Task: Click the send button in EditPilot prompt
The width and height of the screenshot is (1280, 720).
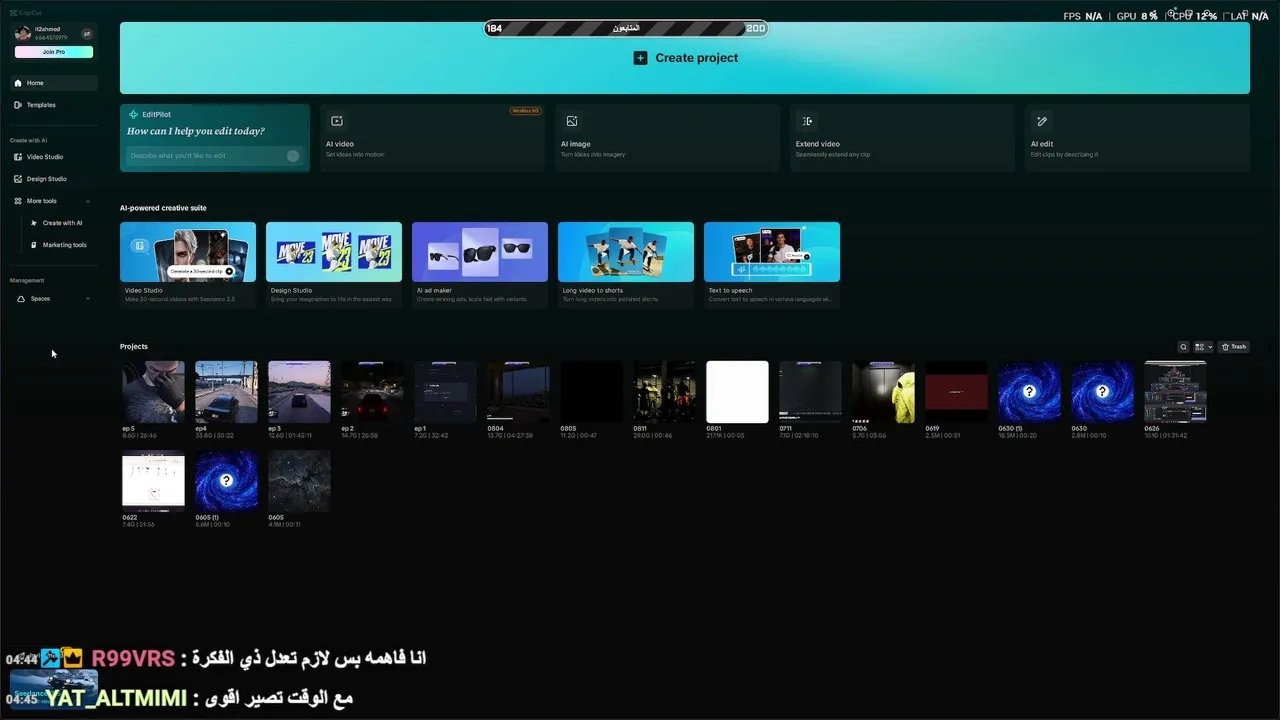Action: click(x=293, y=156)
